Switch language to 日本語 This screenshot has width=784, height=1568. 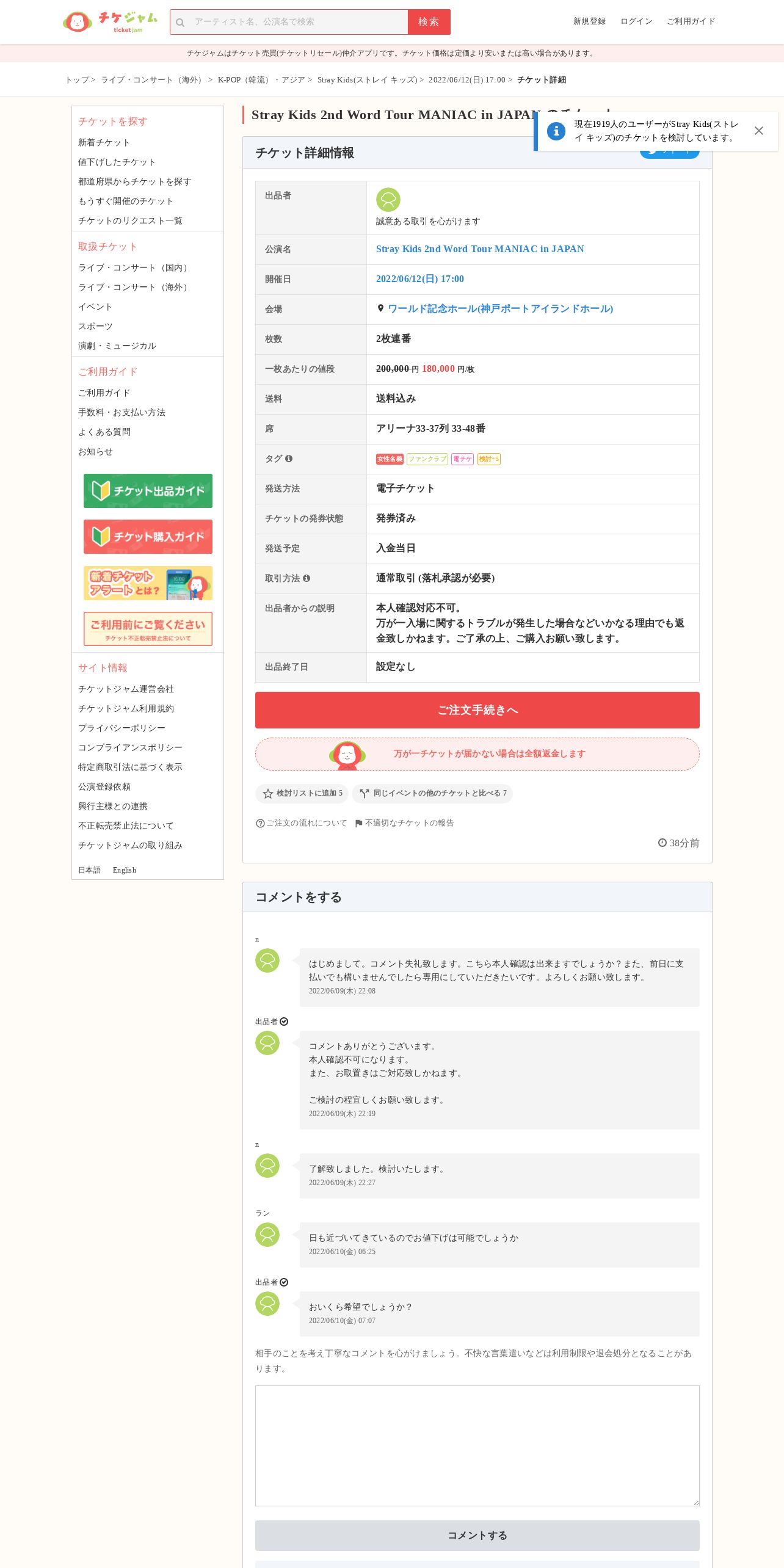[x=89, y=870]
